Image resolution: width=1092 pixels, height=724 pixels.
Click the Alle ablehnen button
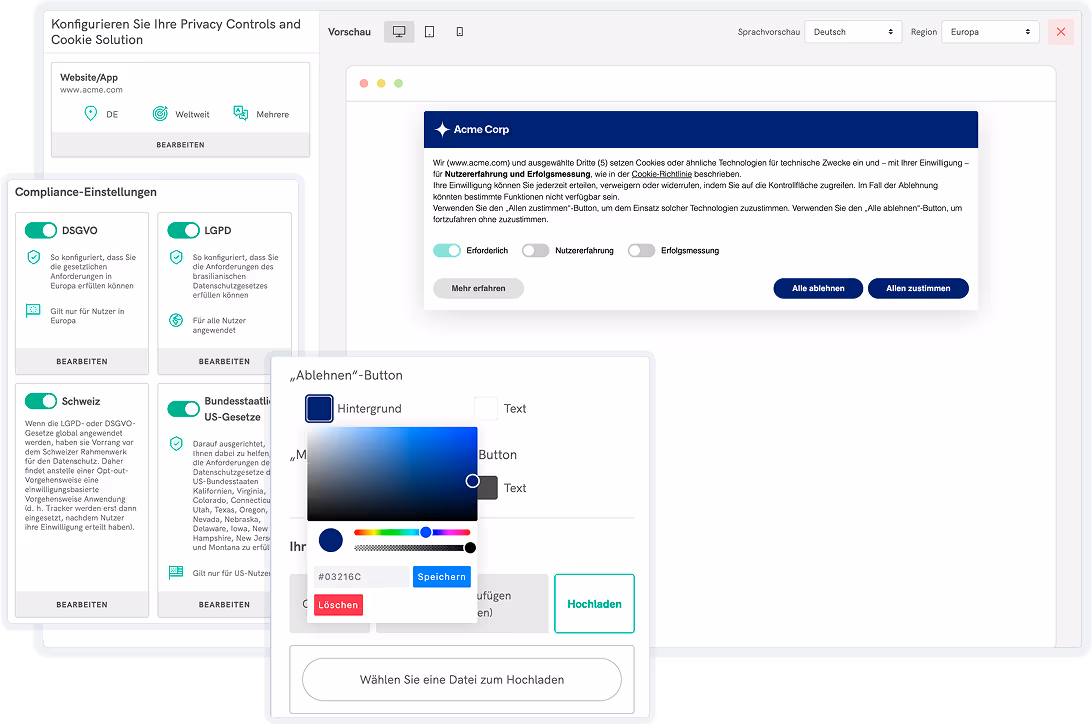pyautogui.click(x=818, y=288)
